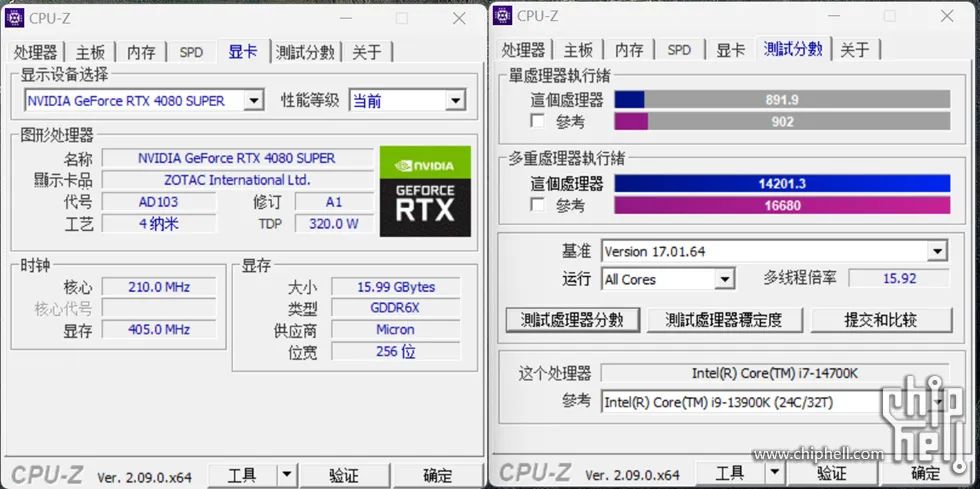The height and width of the screenshot is (489, 980).
Task: Open the 工具 dropdown arrow in left window
Action: click(286, 475)
